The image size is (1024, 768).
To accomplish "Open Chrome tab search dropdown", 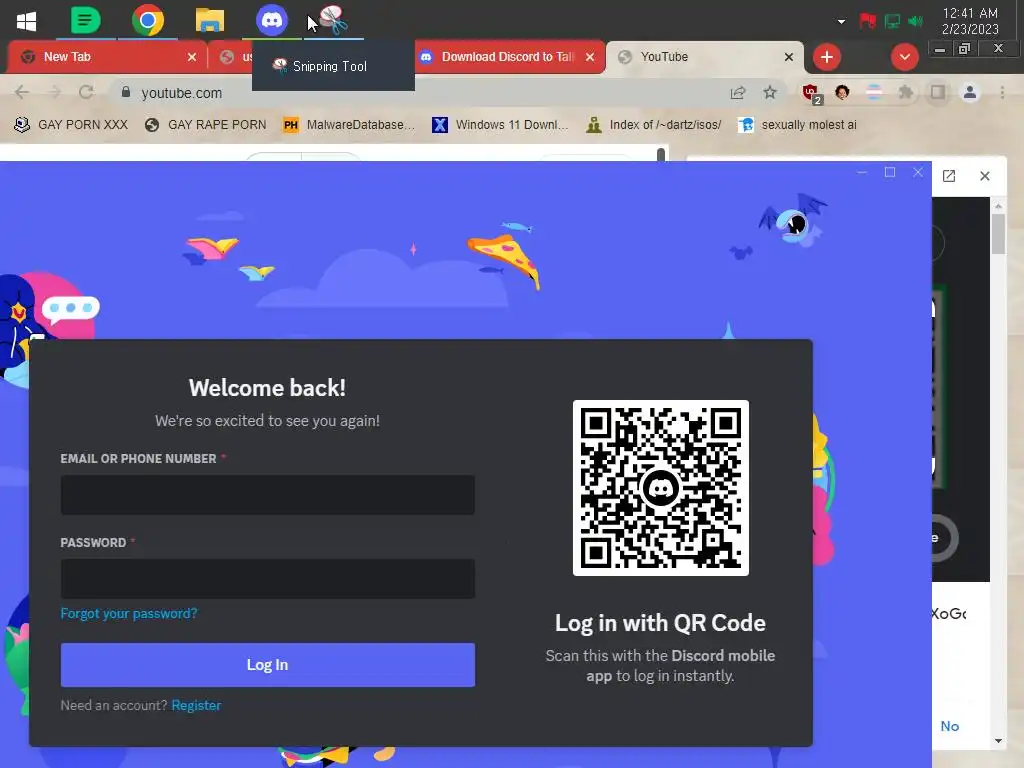I will pos(904,57).
